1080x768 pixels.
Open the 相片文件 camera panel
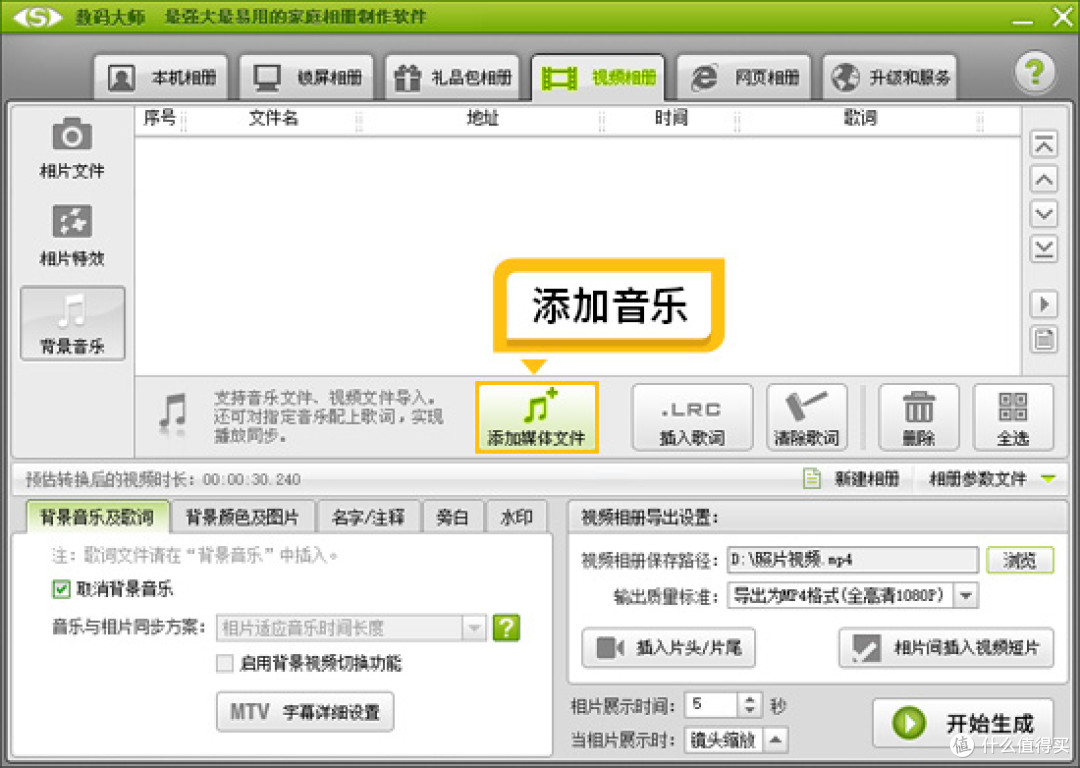pos(72,147)
